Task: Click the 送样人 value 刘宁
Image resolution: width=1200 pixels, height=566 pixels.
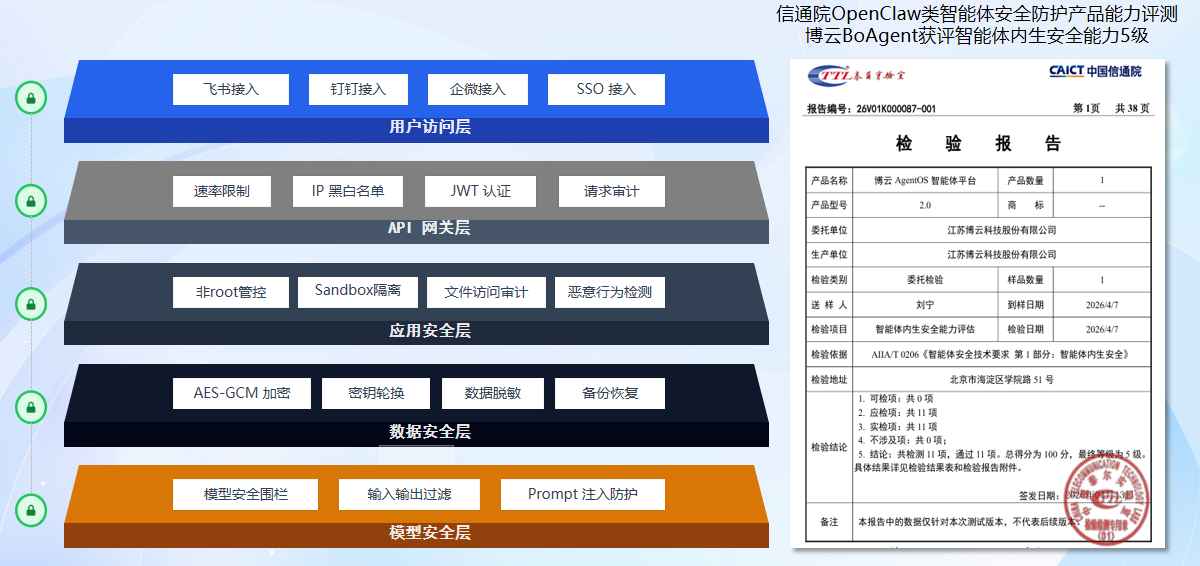Action: click(924, 304)
